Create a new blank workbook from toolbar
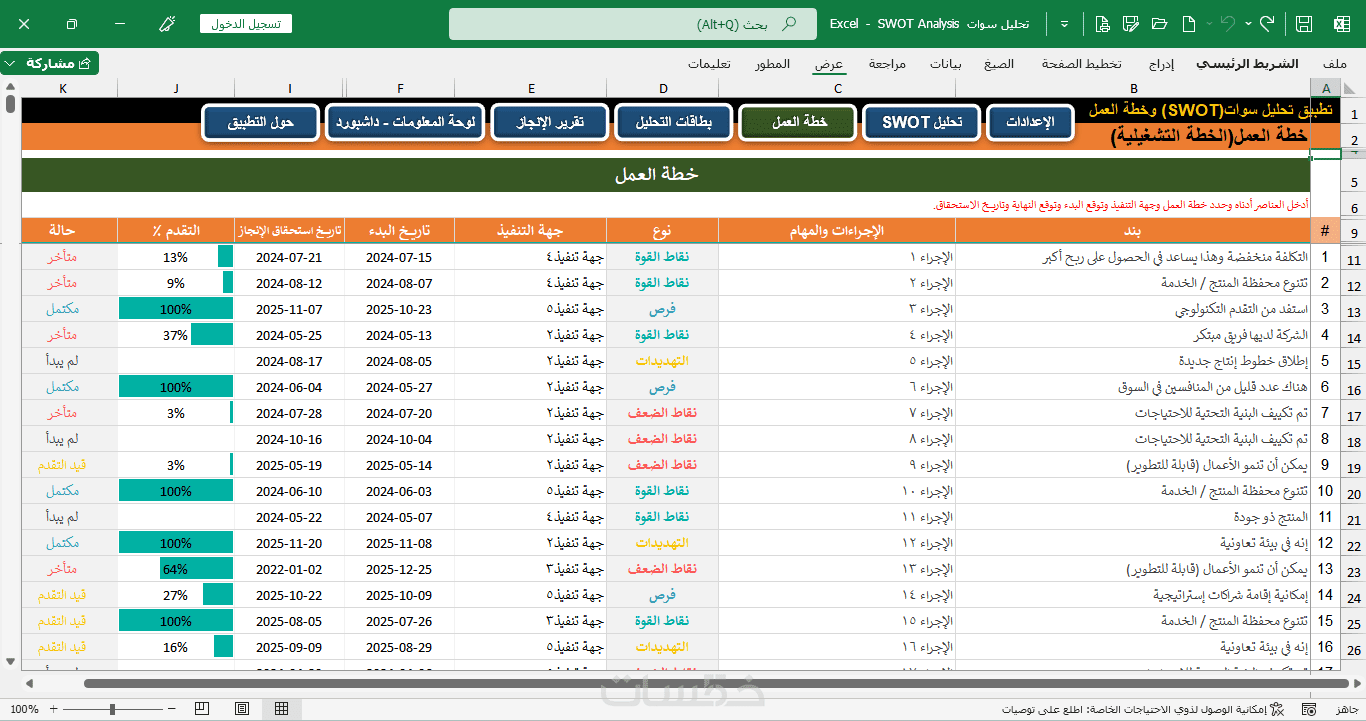1366x721 pixels. point(1189,23)
